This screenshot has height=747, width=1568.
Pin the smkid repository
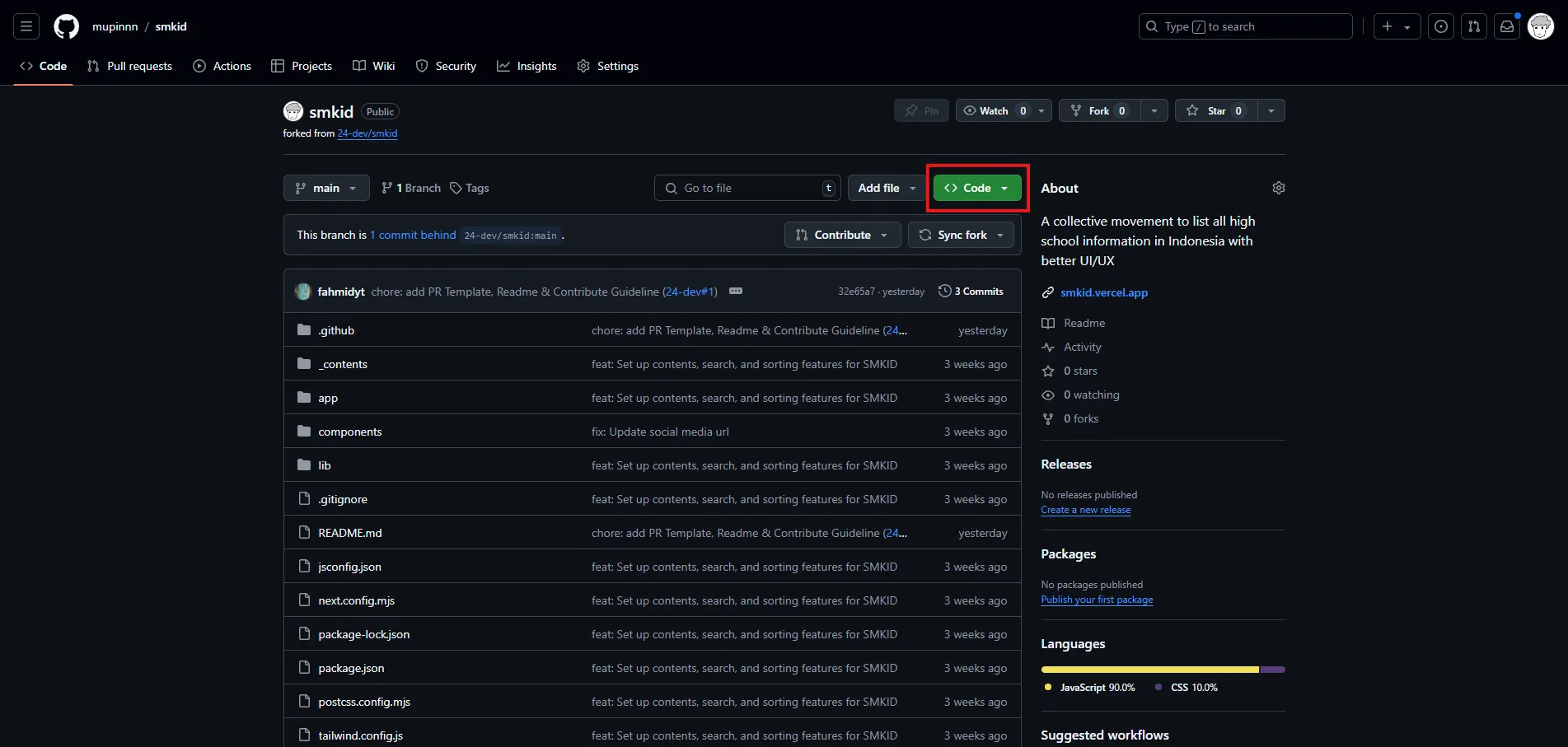point(922,110)
